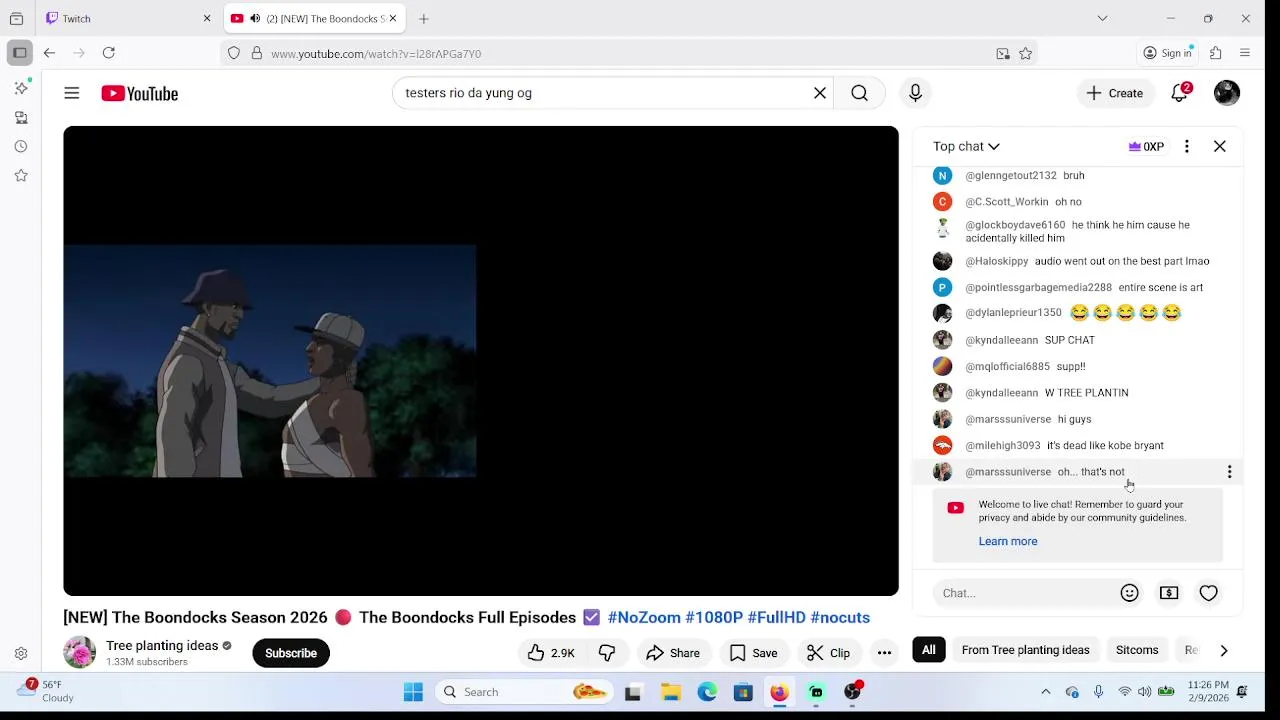
Task: Select the Boondocks YouTube tab
Action: [x=312, y=18]
